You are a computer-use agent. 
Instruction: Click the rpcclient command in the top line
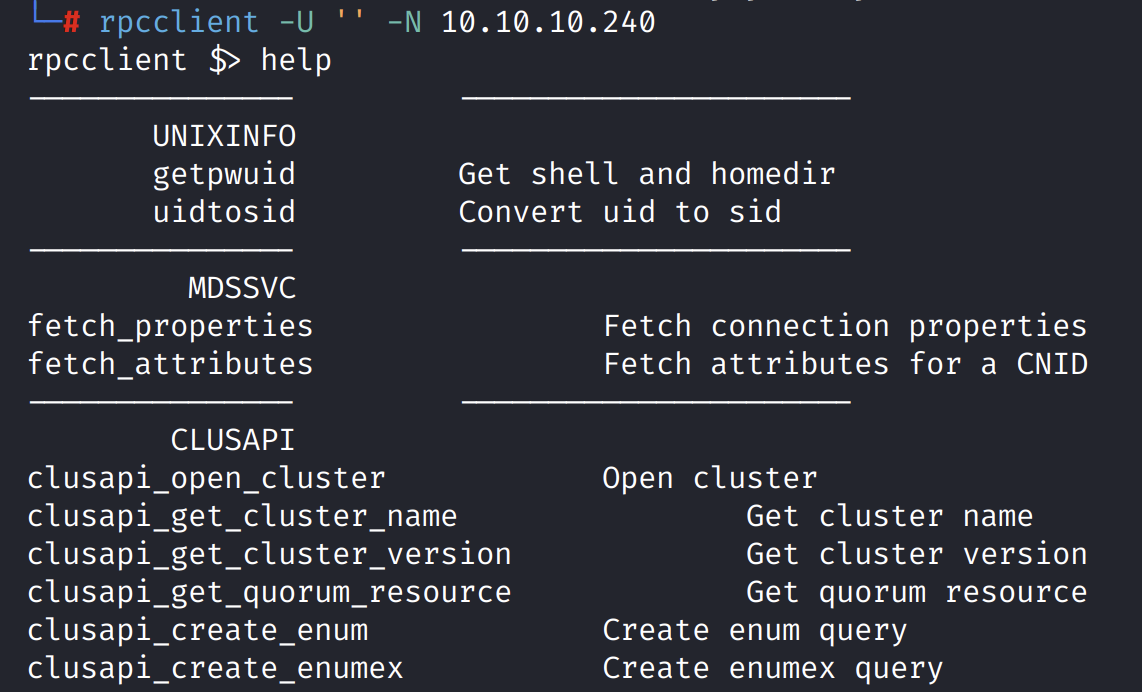(178, 21)
